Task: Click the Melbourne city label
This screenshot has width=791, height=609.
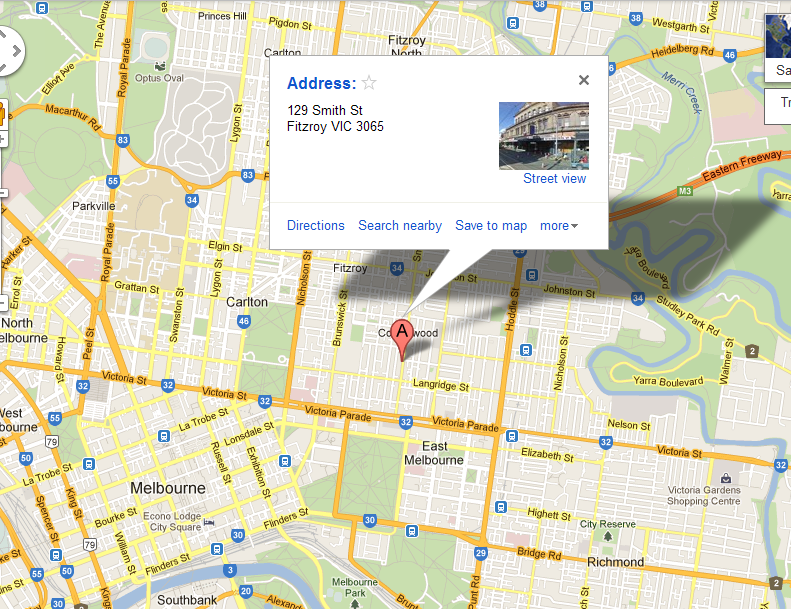Action: coord(167,488)
